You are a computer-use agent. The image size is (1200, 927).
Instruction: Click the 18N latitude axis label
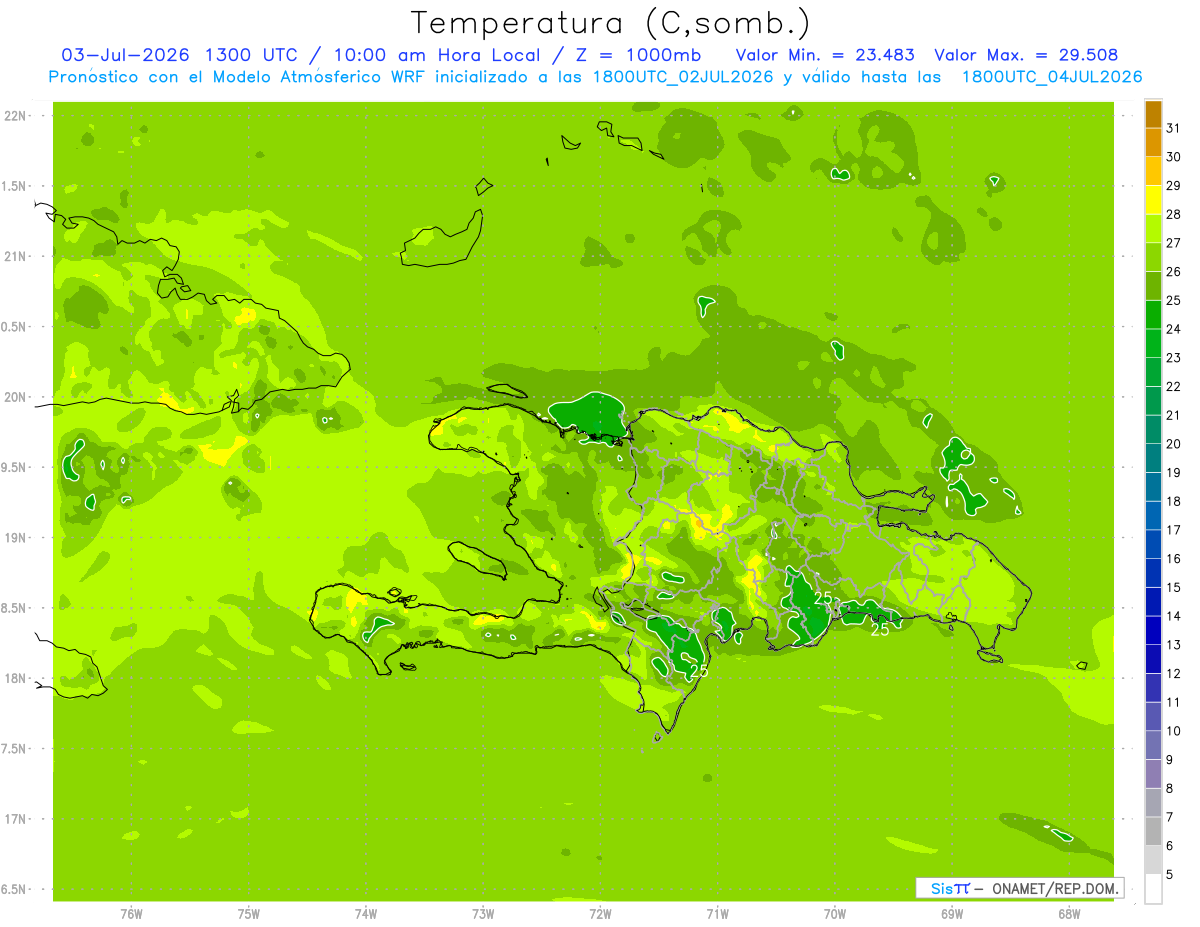pos(17,678)
